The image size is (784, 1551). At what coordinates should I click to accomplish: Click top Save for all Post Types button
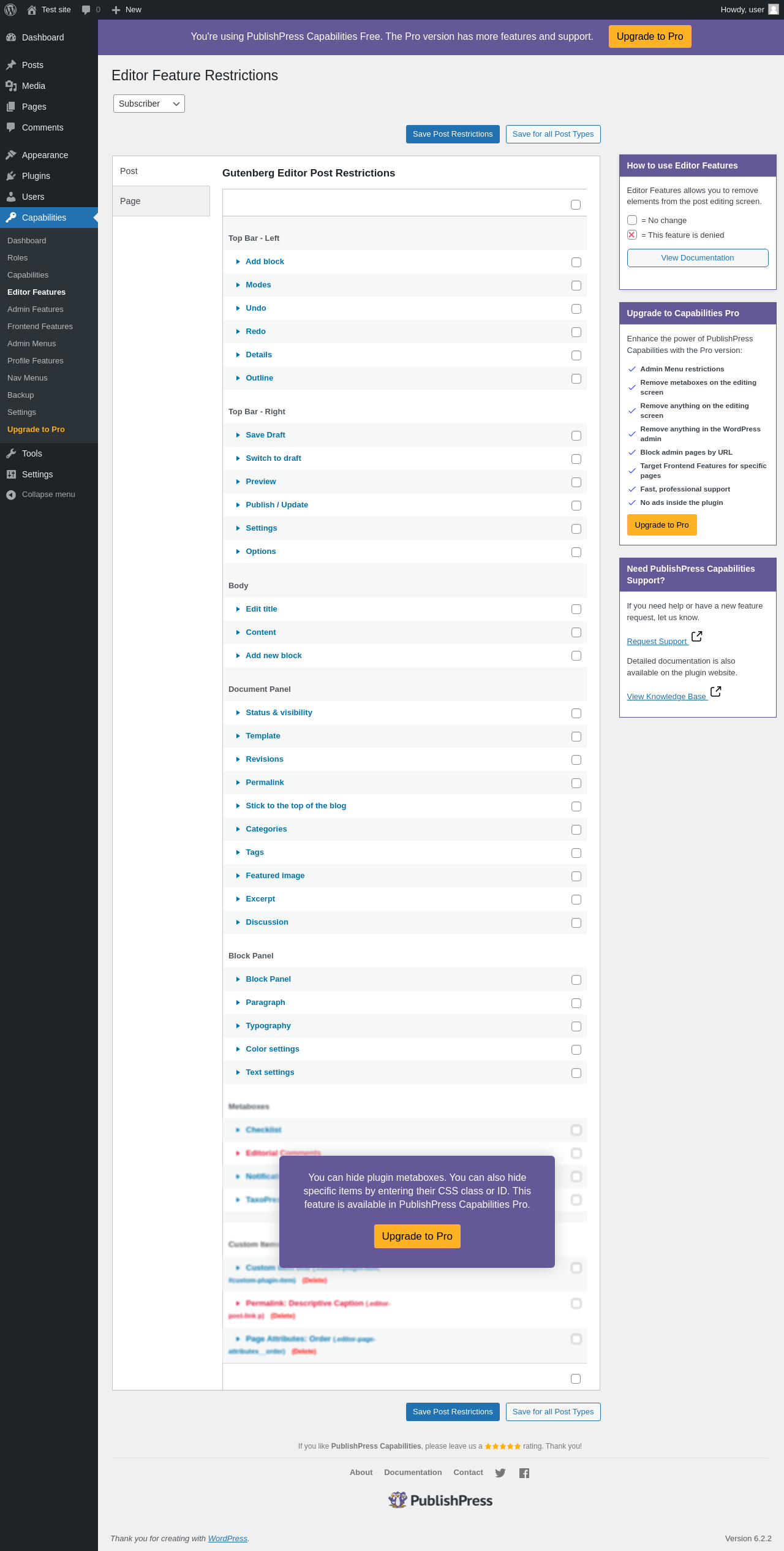(x=553, y=134)
